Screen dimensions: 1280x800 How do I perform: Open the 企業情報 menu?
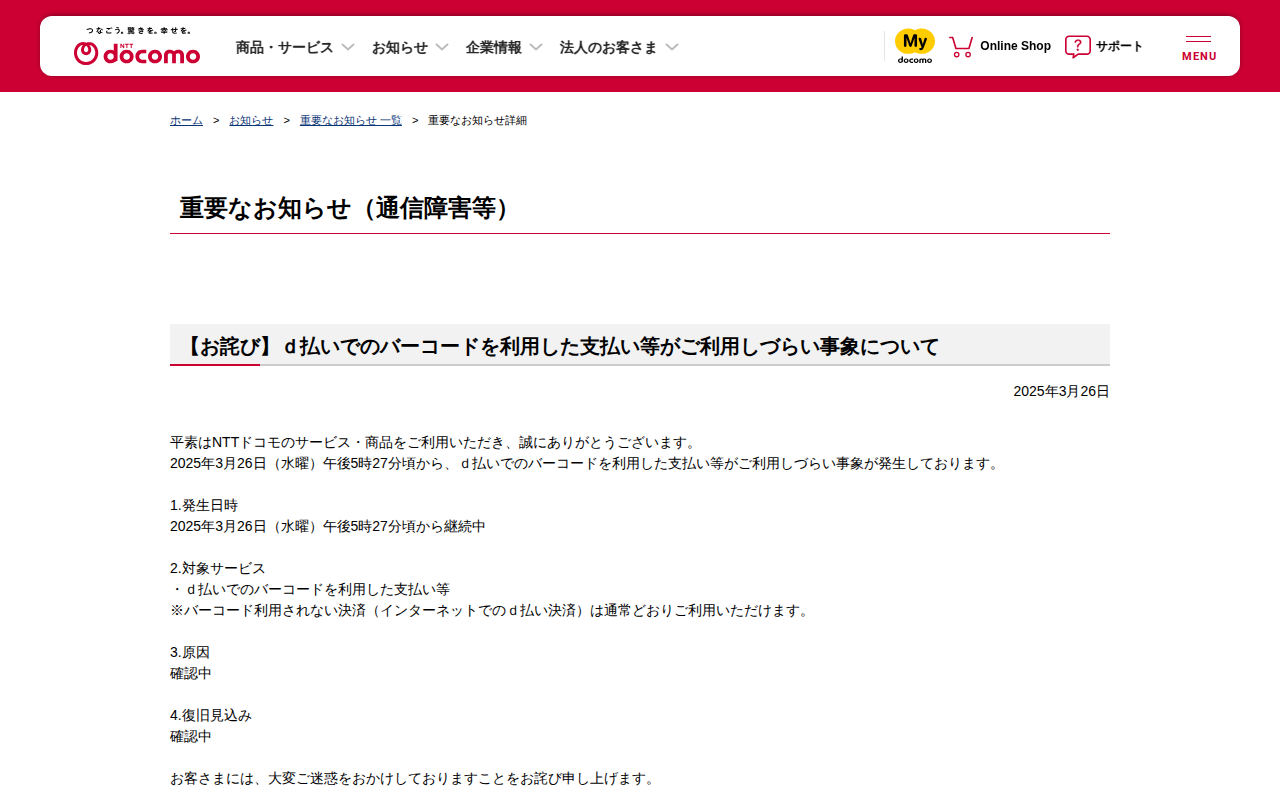tap(494, 47)
